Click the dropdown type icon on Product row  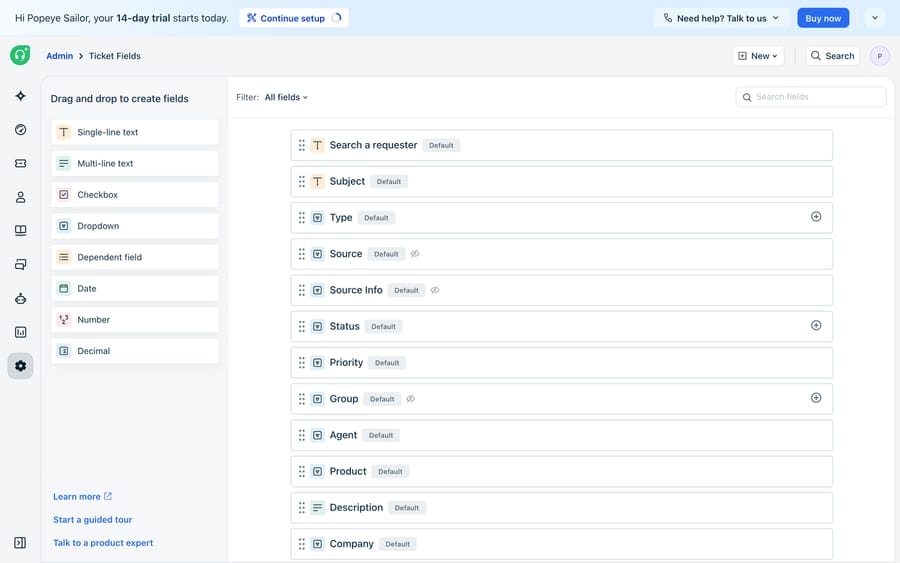pyautogui.click(x=317, y=472)
